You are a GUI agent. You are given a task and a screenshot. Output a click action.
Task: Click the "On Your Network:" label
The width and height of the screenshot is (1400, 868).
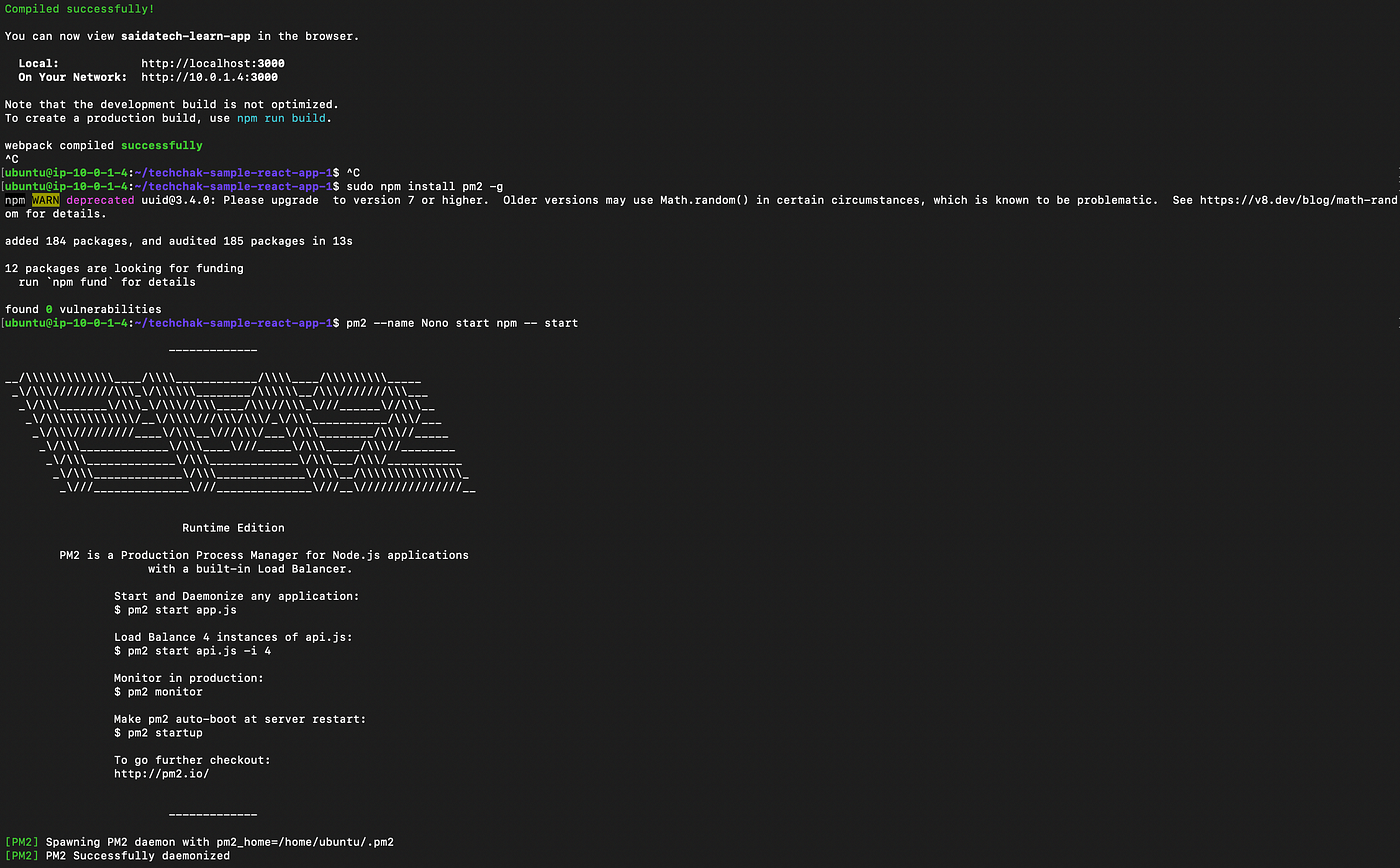point(73,77)
